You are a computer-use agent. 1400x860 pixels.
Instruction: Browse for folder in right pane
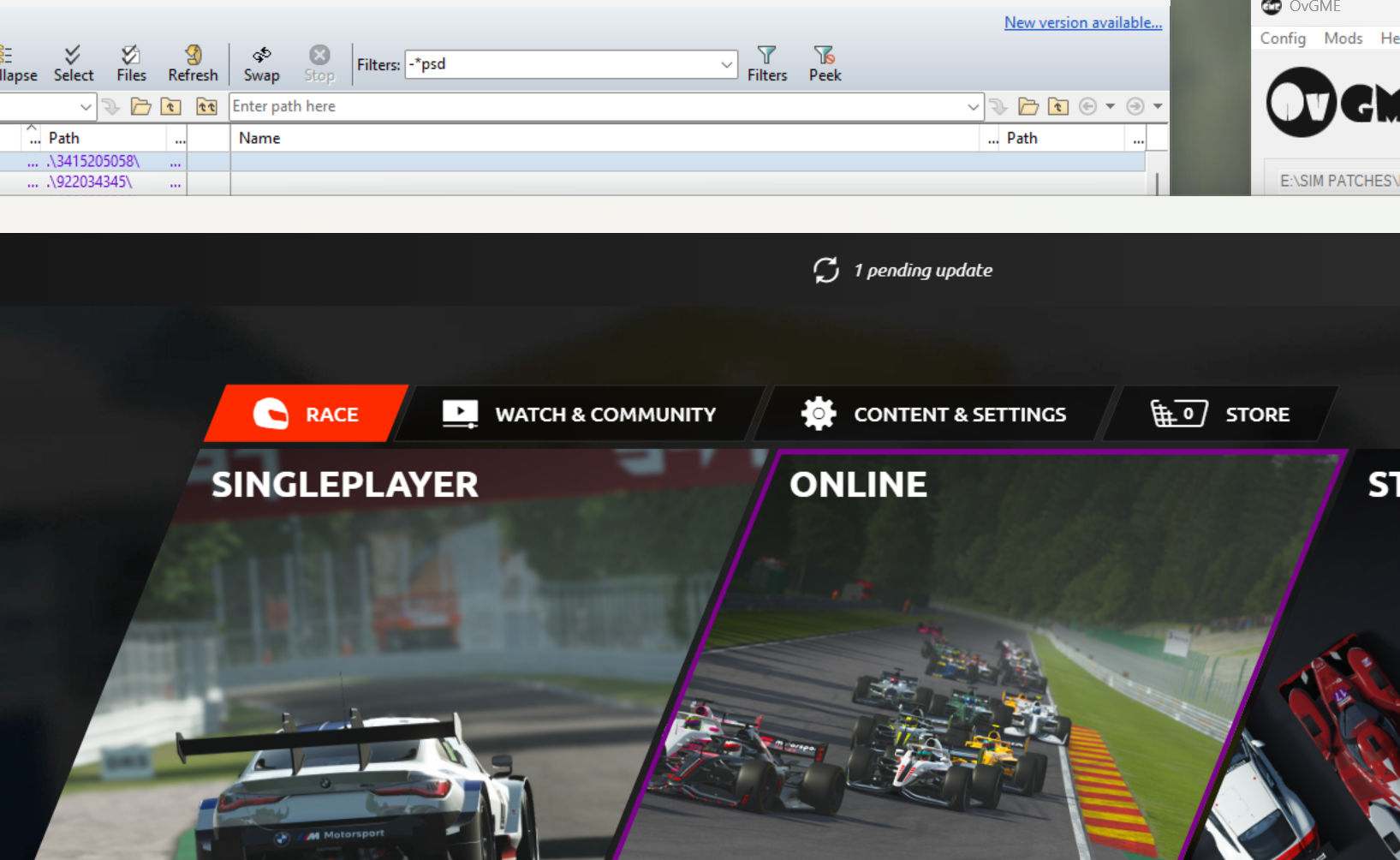coord(1028,106)
